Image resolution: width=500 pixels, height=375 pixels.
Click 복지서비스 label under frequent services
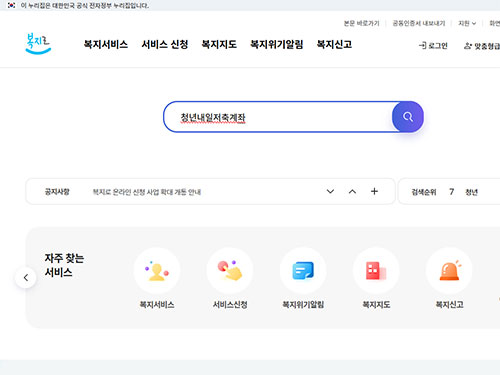tap(157, 304)
